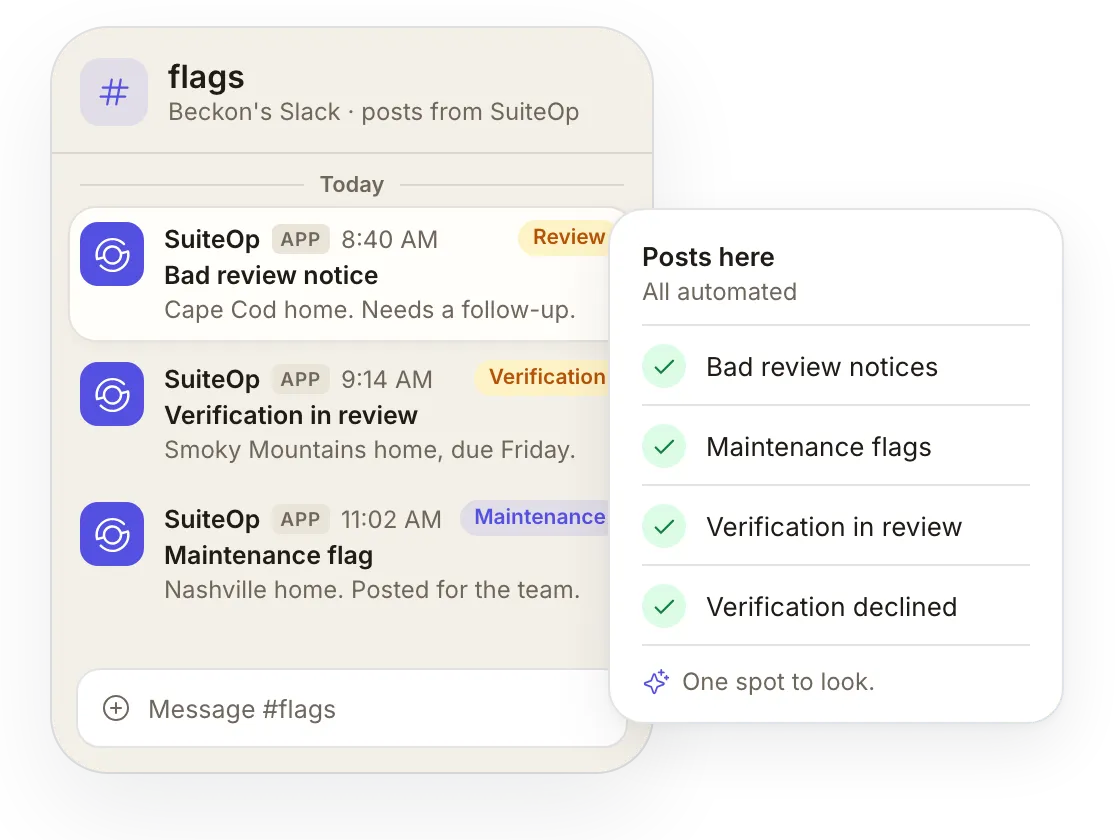Click the sparkle icon next to One spot to look
1120x840 pixels.
[x=656, y=681]
